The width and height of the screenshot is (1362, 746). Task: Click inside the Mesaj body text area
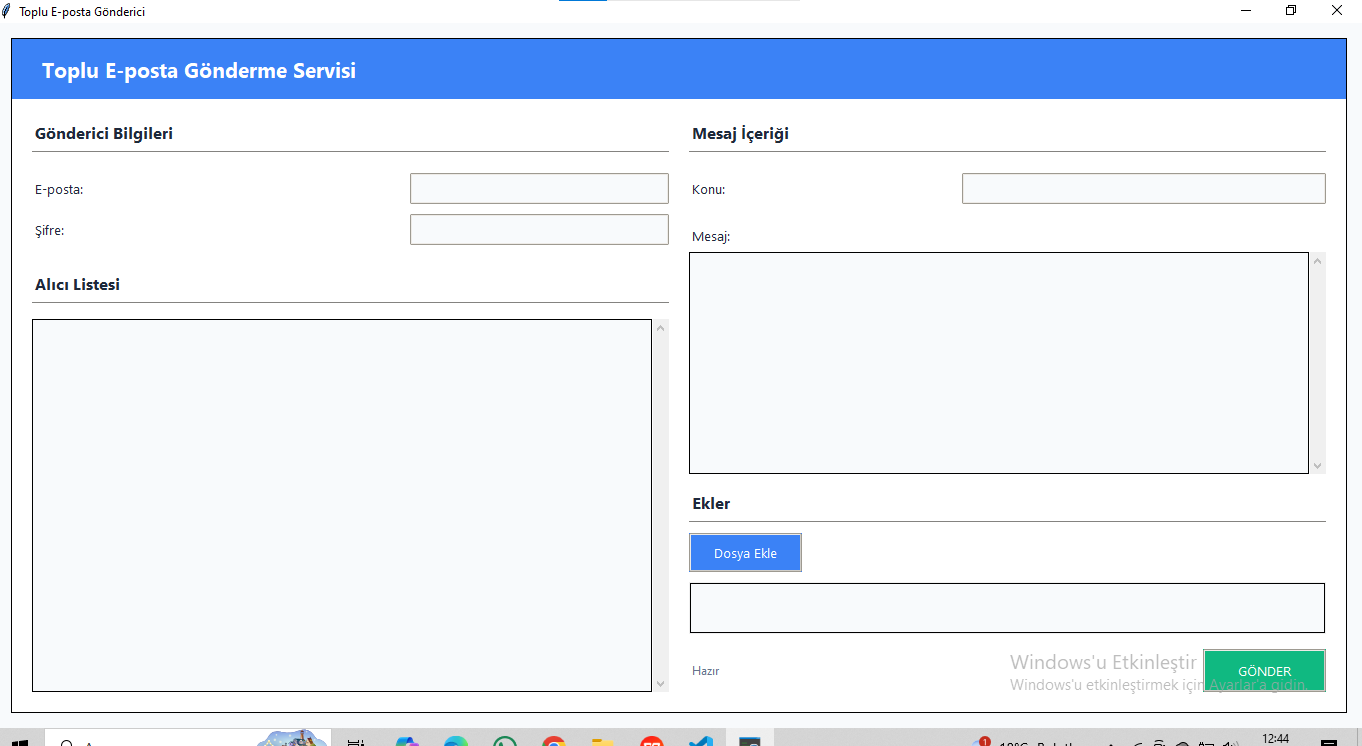(x=998, y=363)
